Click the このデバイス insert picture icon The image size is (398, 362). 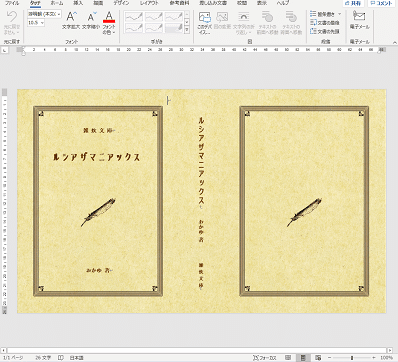(x=204, y=17)
